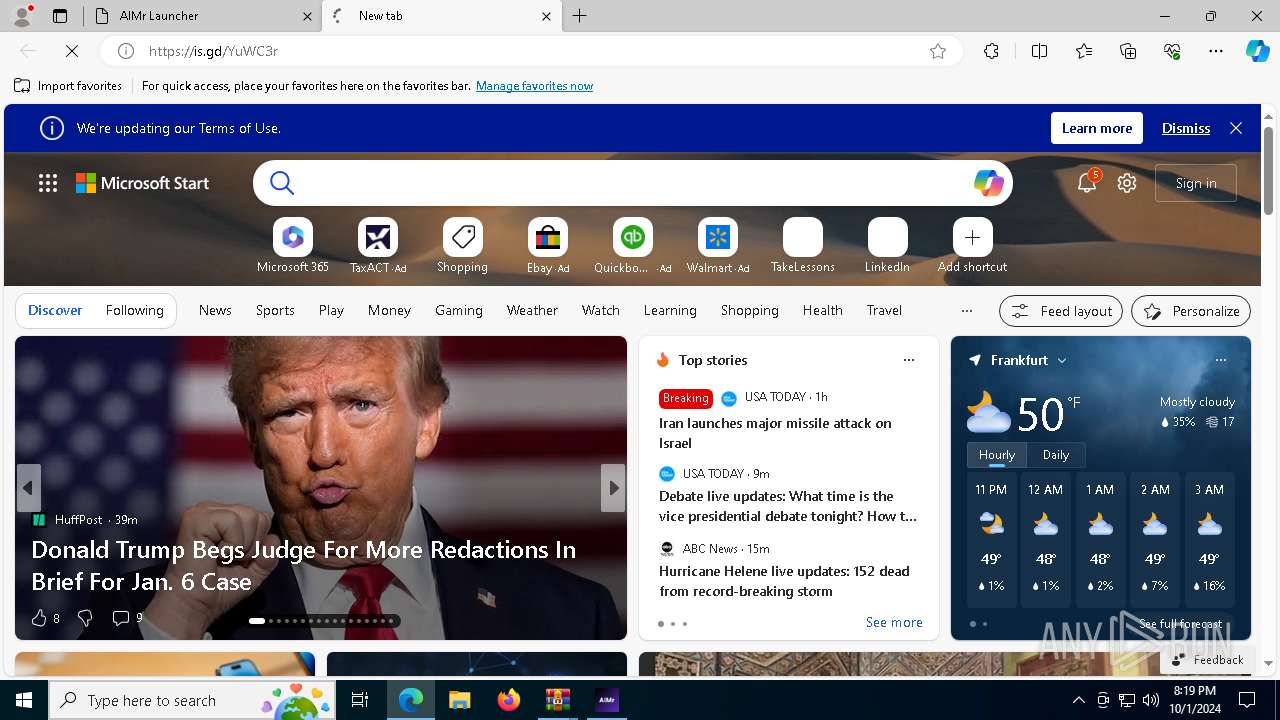Open the Top stories more options menu
The width and height of the screenshot is (1280, 720).
(x=909, y=360)
